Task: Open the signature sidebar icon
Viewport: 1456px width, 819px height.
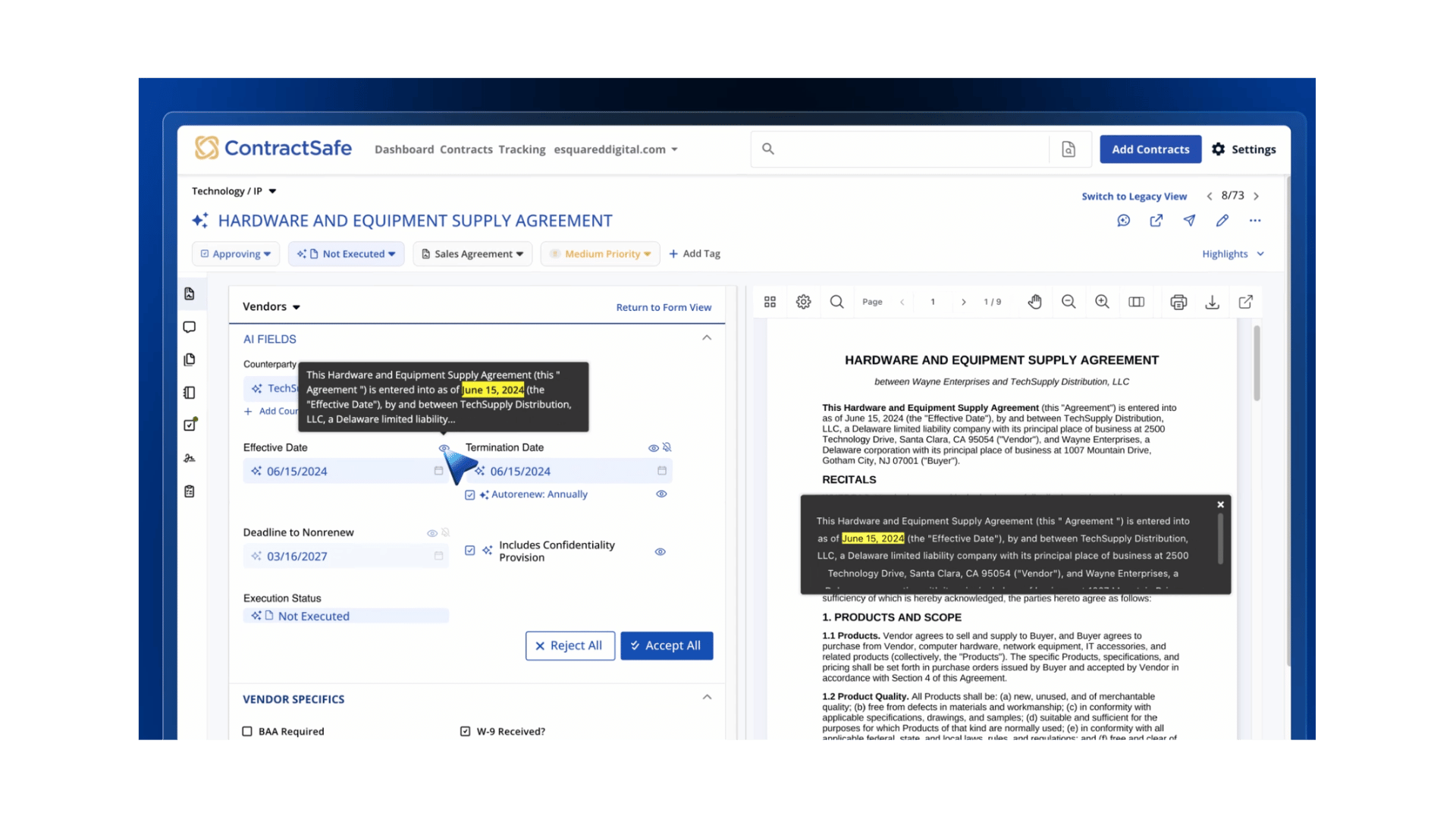Action: 190,458
